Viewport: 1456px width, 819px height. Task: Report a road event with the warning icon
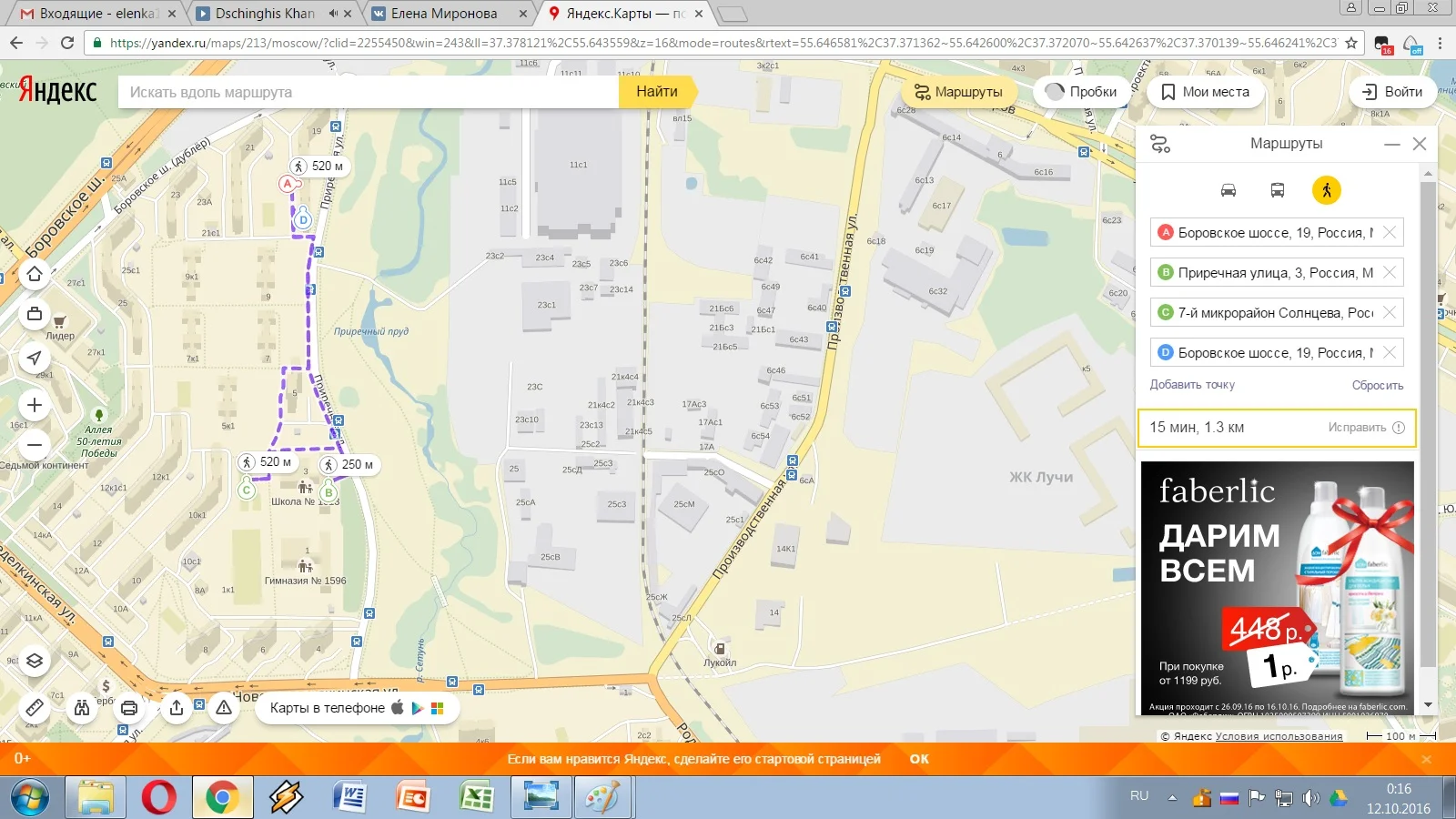click(x=224, y=707)
